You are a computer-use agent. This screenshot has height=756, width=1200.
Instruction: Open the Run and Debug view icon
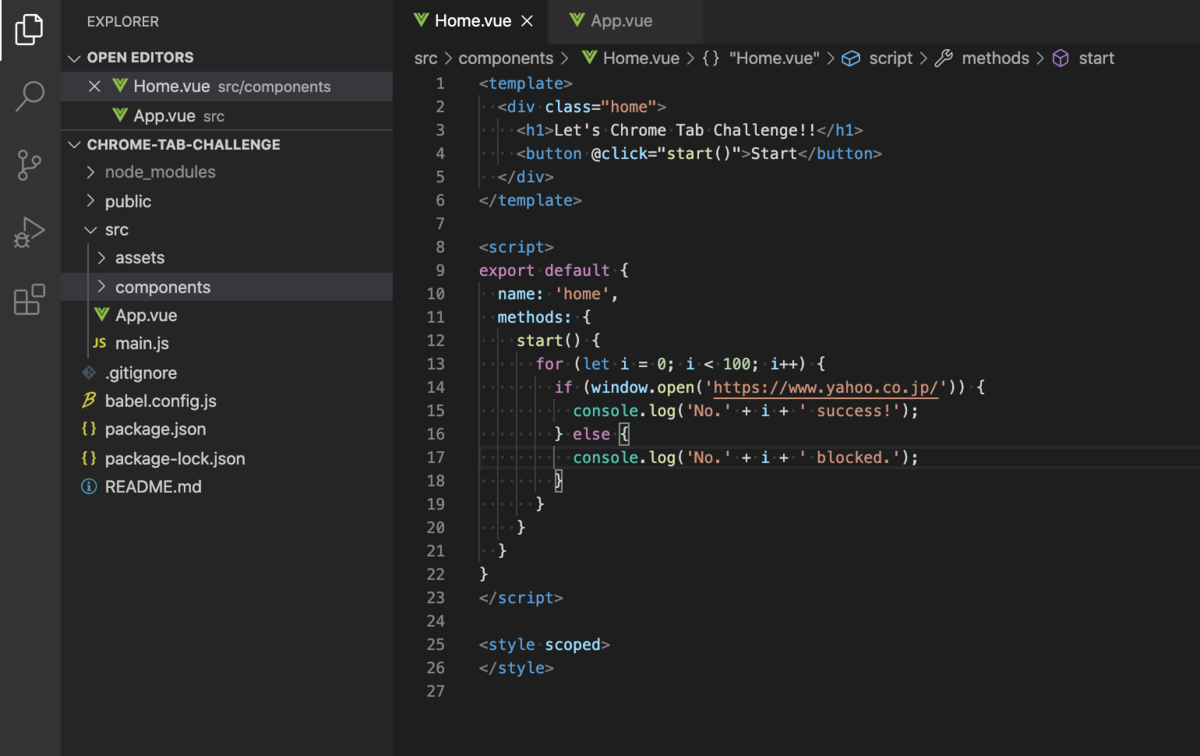coord(29,232)
